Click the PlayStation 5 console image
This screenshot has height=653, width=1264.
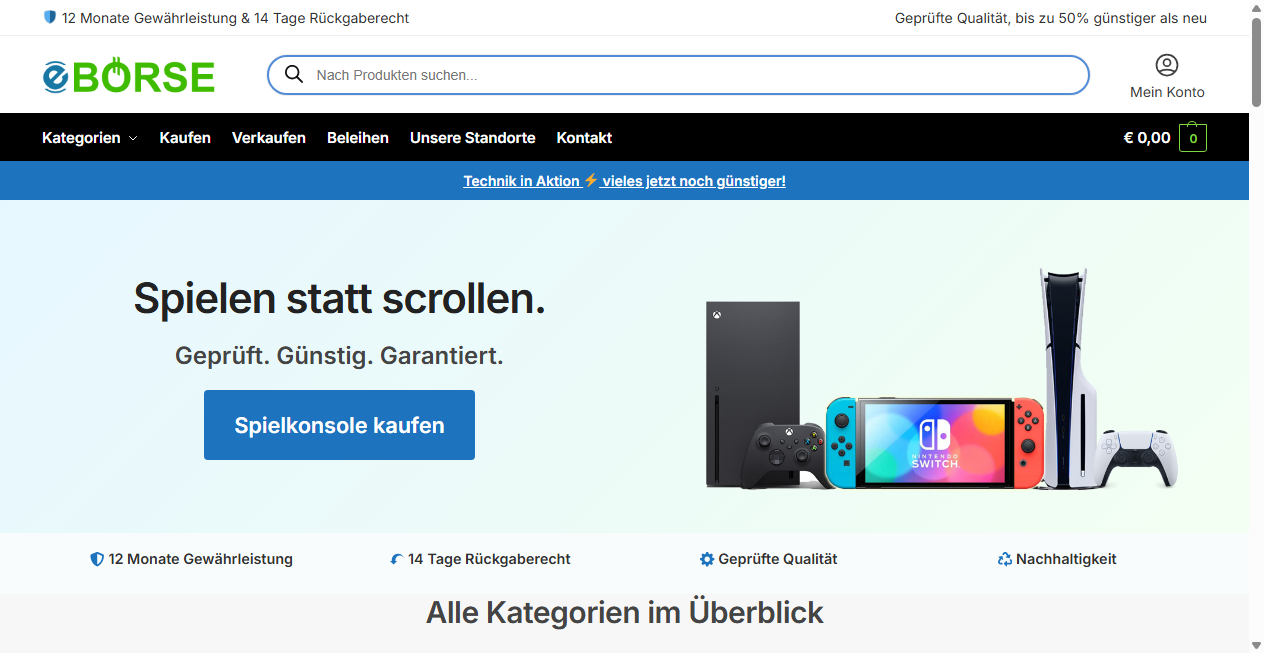pyautogui.click(x=1069, y=378)
